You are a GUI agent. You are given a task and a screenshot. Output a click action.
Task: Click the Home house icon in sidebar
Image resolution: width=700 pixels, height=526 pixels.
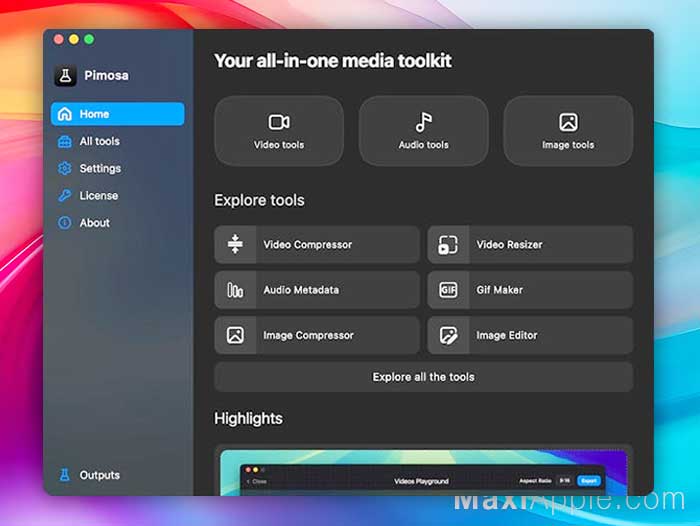pyautogui.click(x=65, y=114)
